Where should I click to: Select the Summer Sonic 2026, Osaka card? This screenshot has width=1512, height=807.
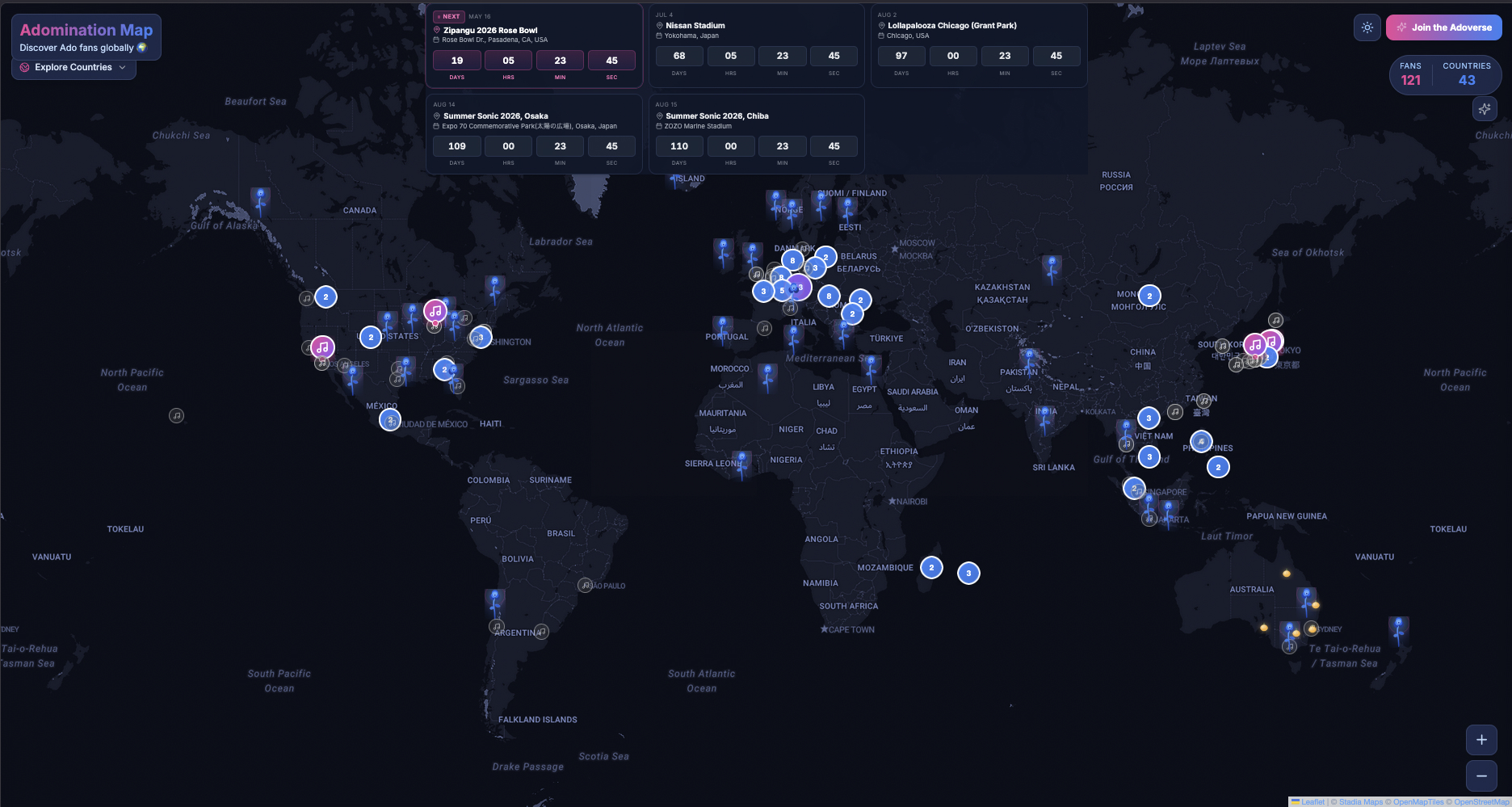coord(534,134)
